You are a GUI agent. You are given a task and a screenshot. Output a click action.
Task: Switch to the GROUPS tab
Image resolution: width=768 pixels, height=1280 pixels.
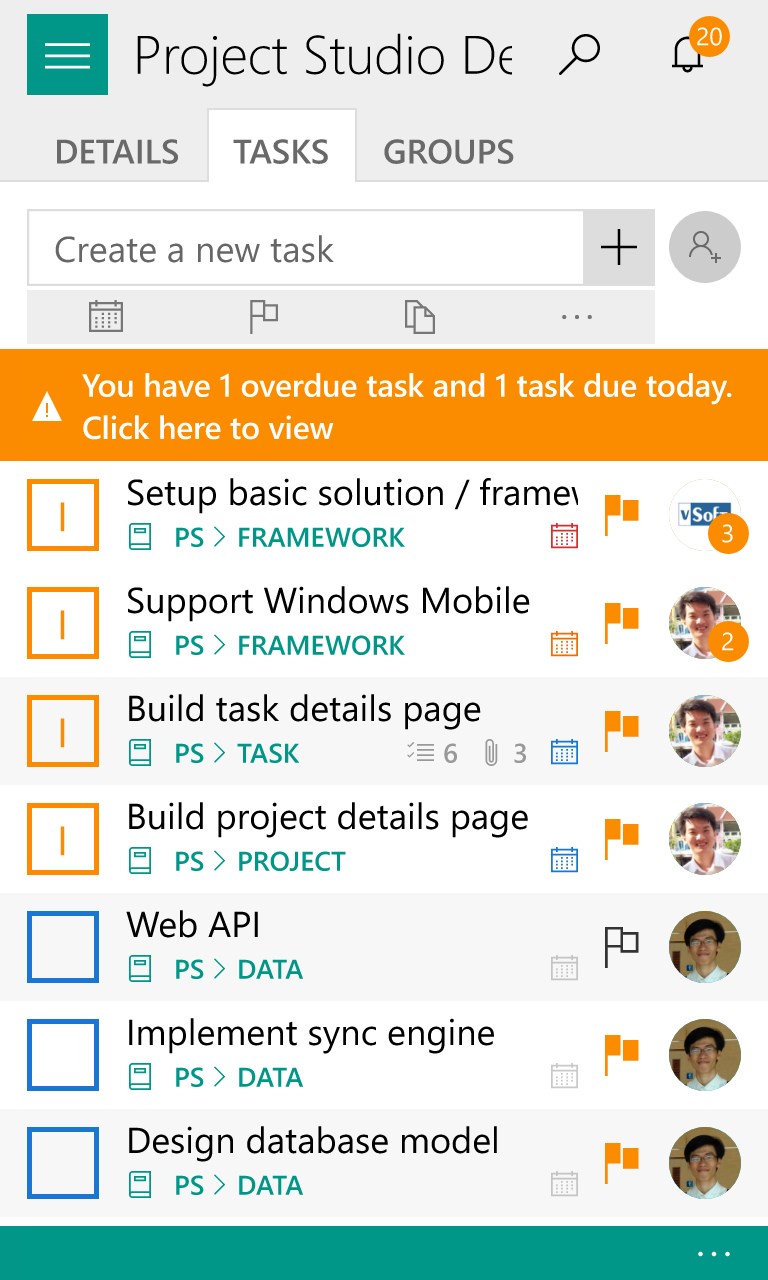coord(448,152)
